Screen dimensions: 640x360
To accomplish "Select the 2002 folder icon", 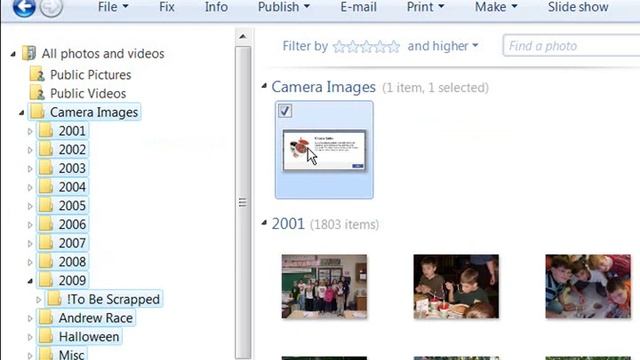I will 46,150.
